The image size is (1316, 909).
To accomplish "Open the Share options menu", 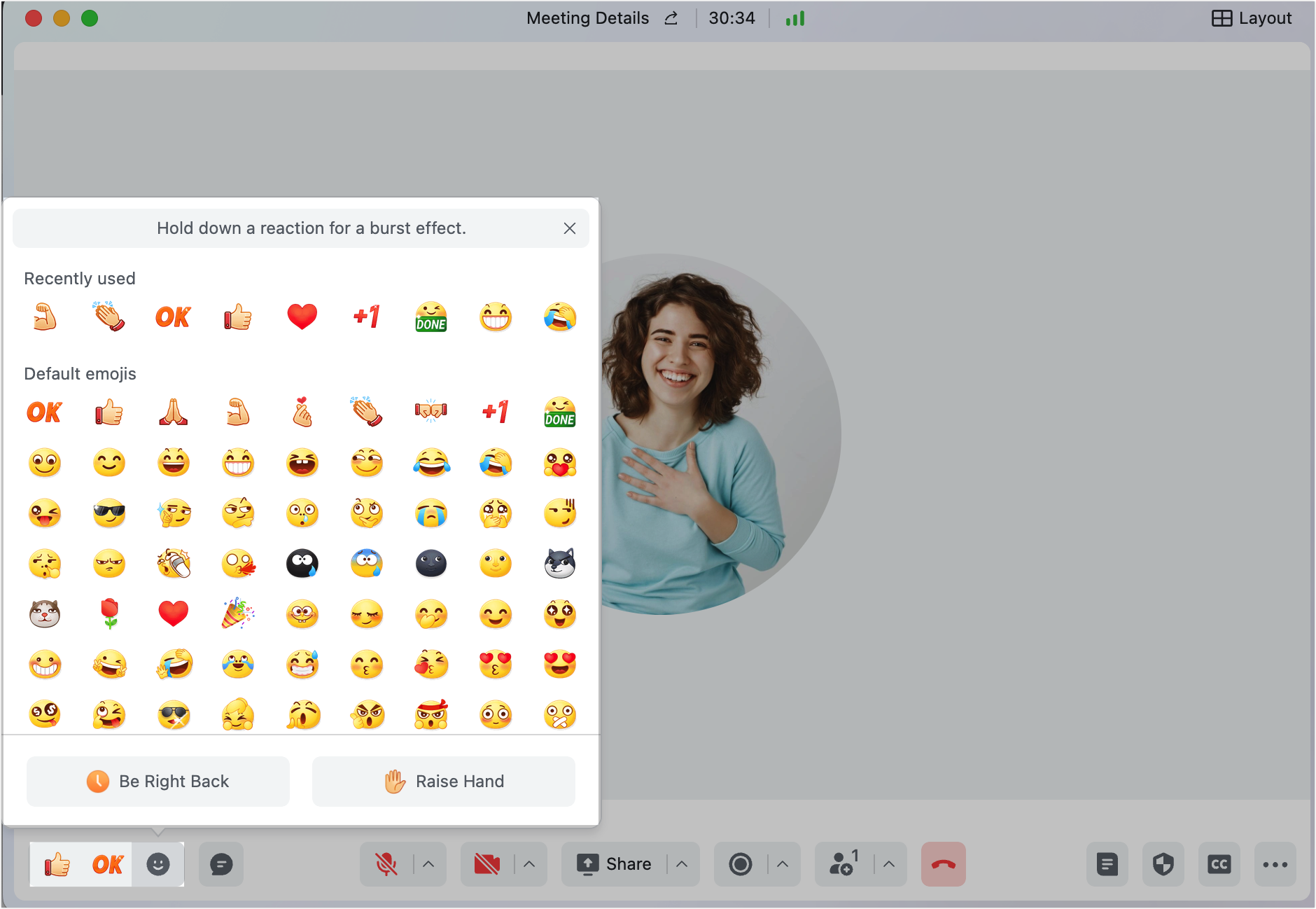I will pos(681,864).
